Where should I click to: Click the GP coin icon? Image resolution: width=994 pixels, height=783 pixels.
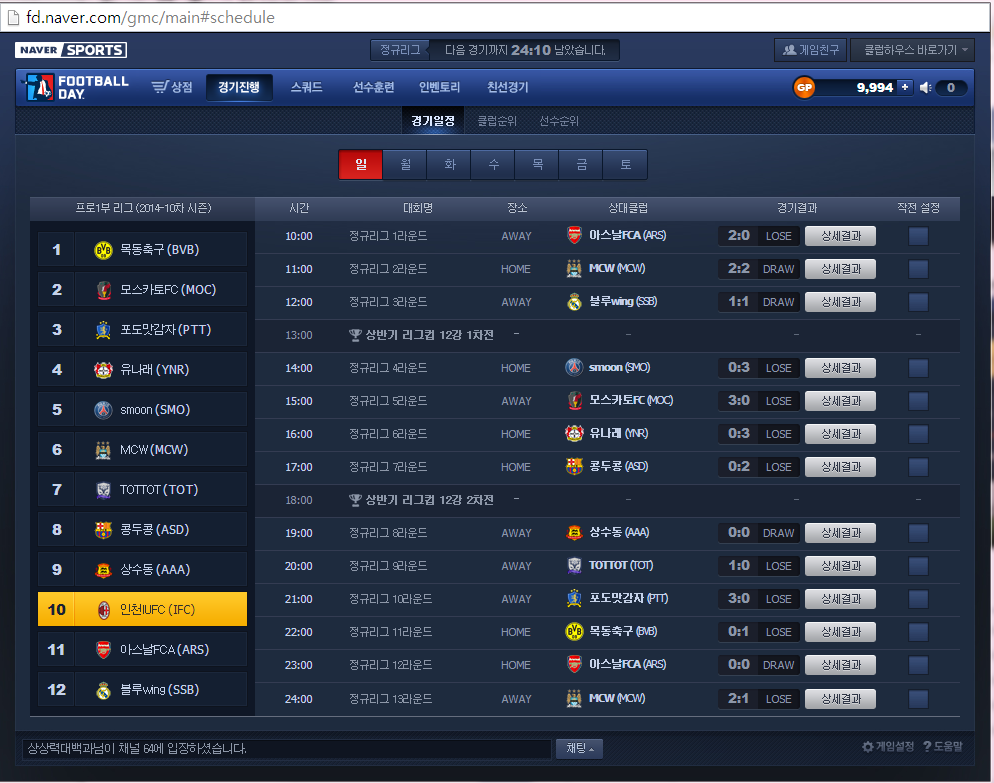click(804, 88)
